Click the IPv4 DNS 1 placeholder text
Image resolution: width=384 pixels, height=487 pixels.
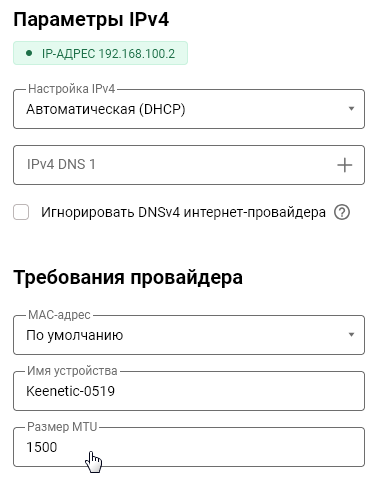(x=61, y=164)
